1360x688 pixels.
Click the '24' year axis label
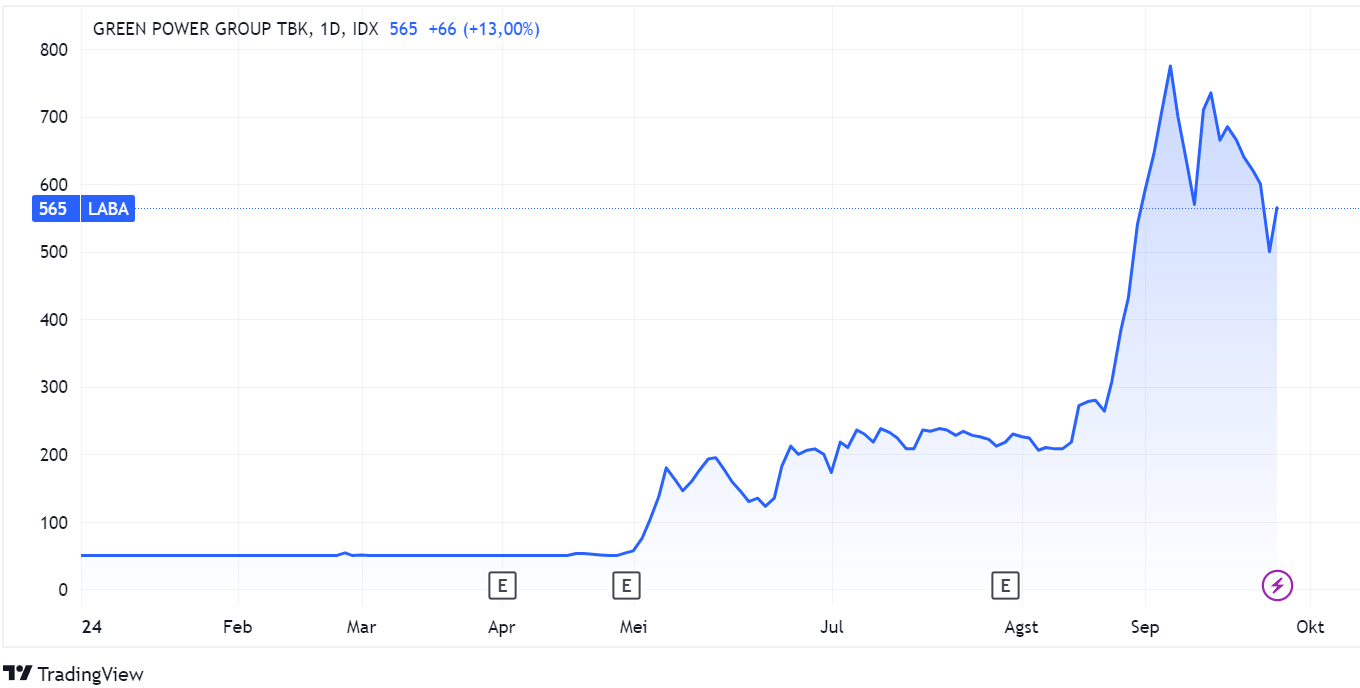[x=92, y=627]
